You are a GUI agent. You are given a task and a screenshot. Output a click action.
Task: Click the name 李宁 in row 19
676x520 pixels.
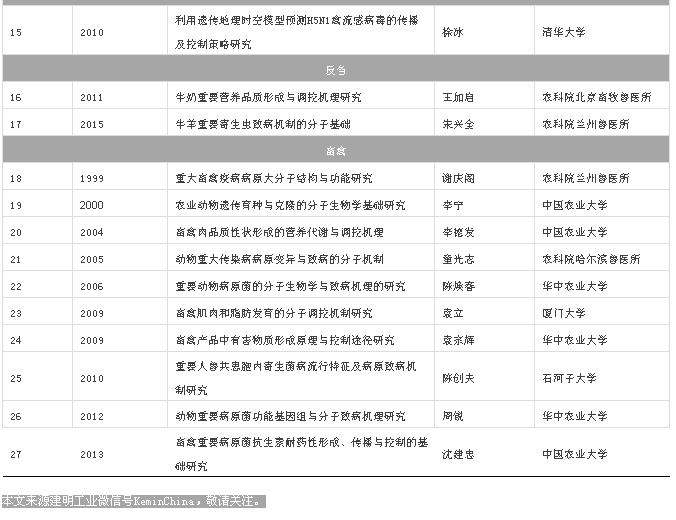click(x=452, y=205)
